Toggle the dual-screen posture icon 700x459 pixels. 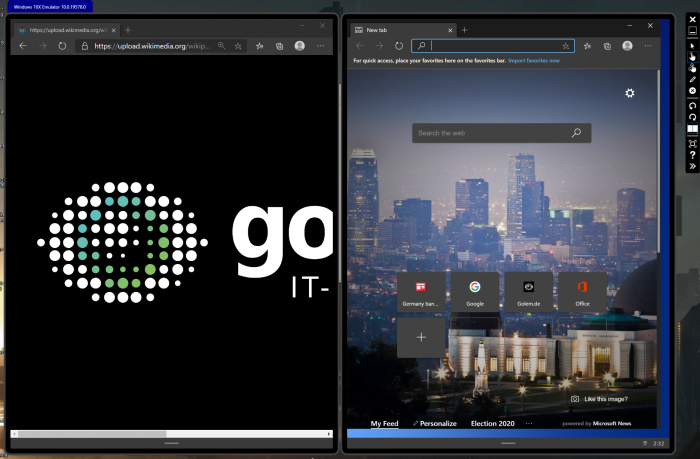pos(692,129)
